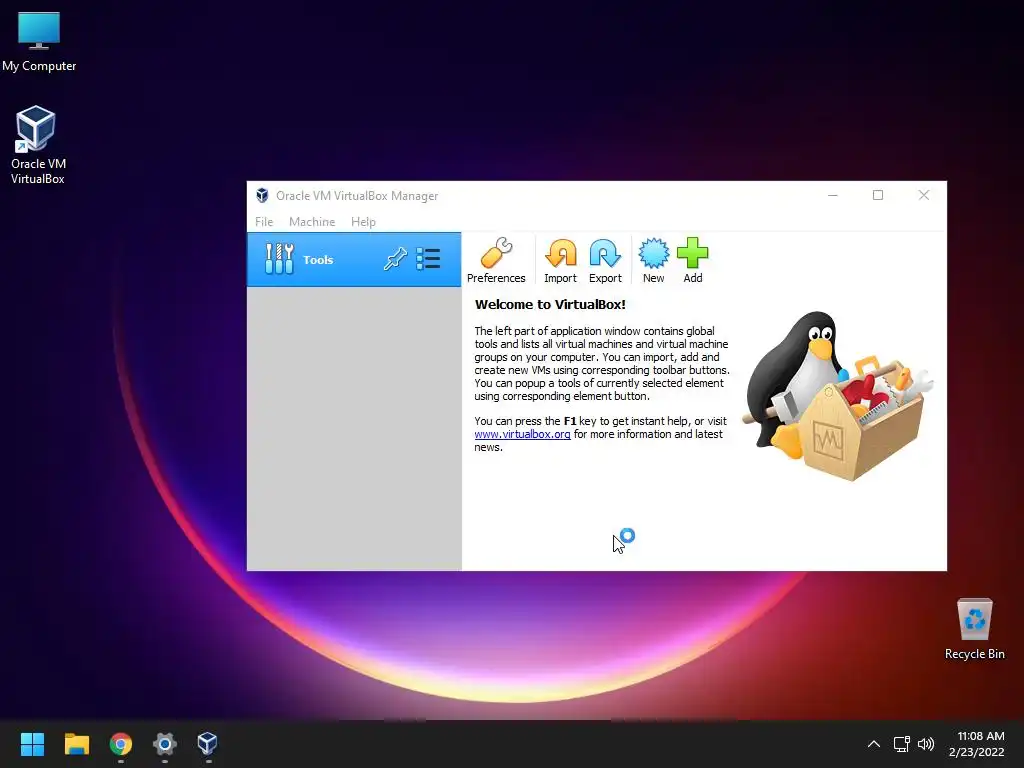This screenshot has width=1024, height=768.
Task: Open Preferences in VirtualBox toolbar
Action: click(496, 260)
